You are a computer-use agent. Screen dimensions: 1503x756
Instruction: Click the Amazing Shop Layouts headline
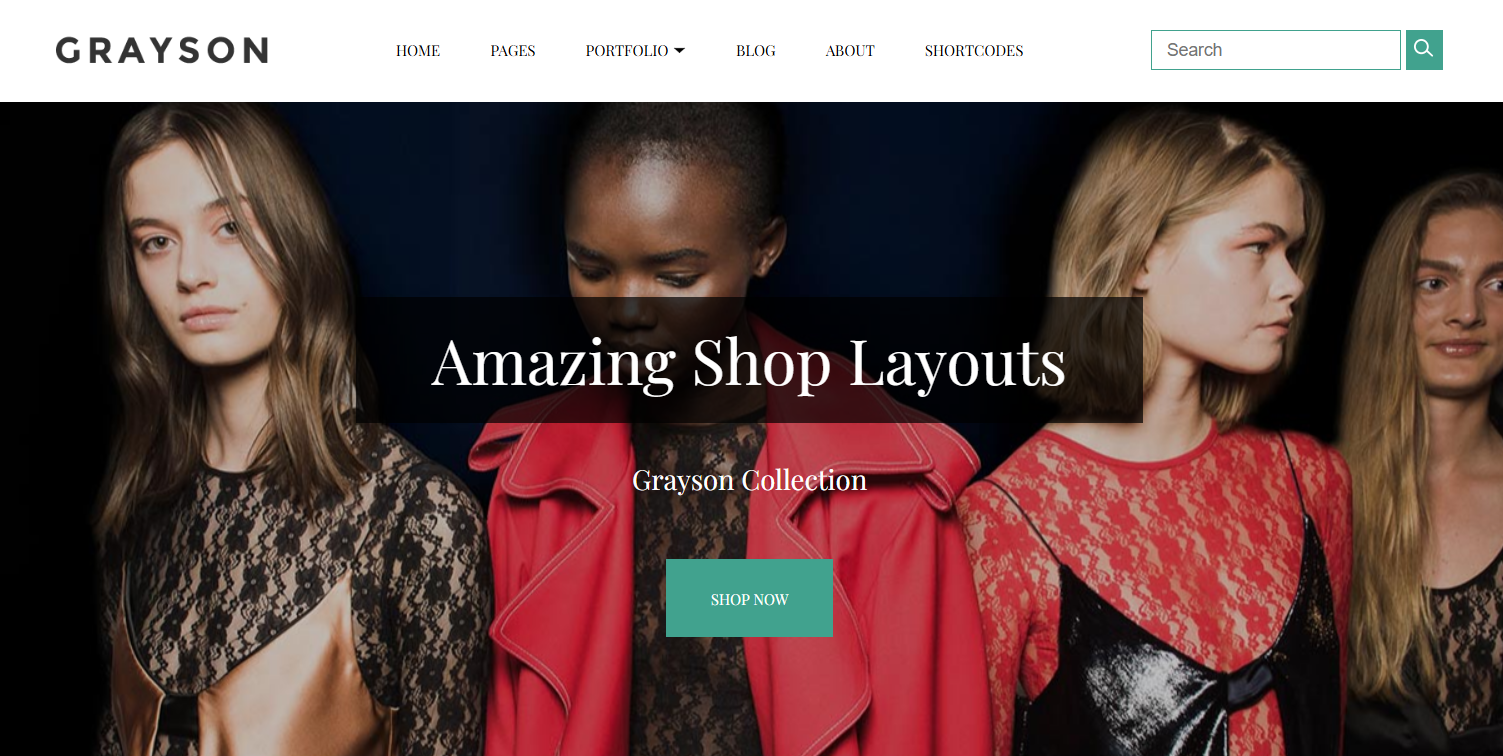(x=749, y=361)
